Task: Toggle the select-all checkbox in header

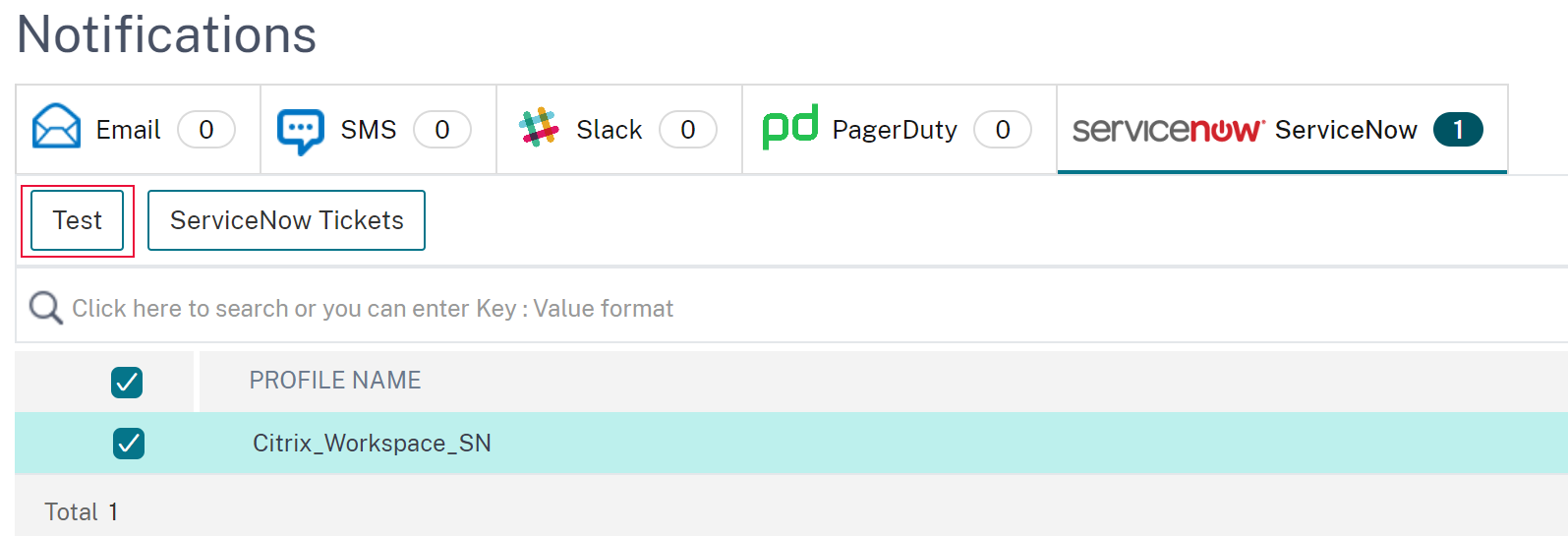Action: click(x=127, y=382)
